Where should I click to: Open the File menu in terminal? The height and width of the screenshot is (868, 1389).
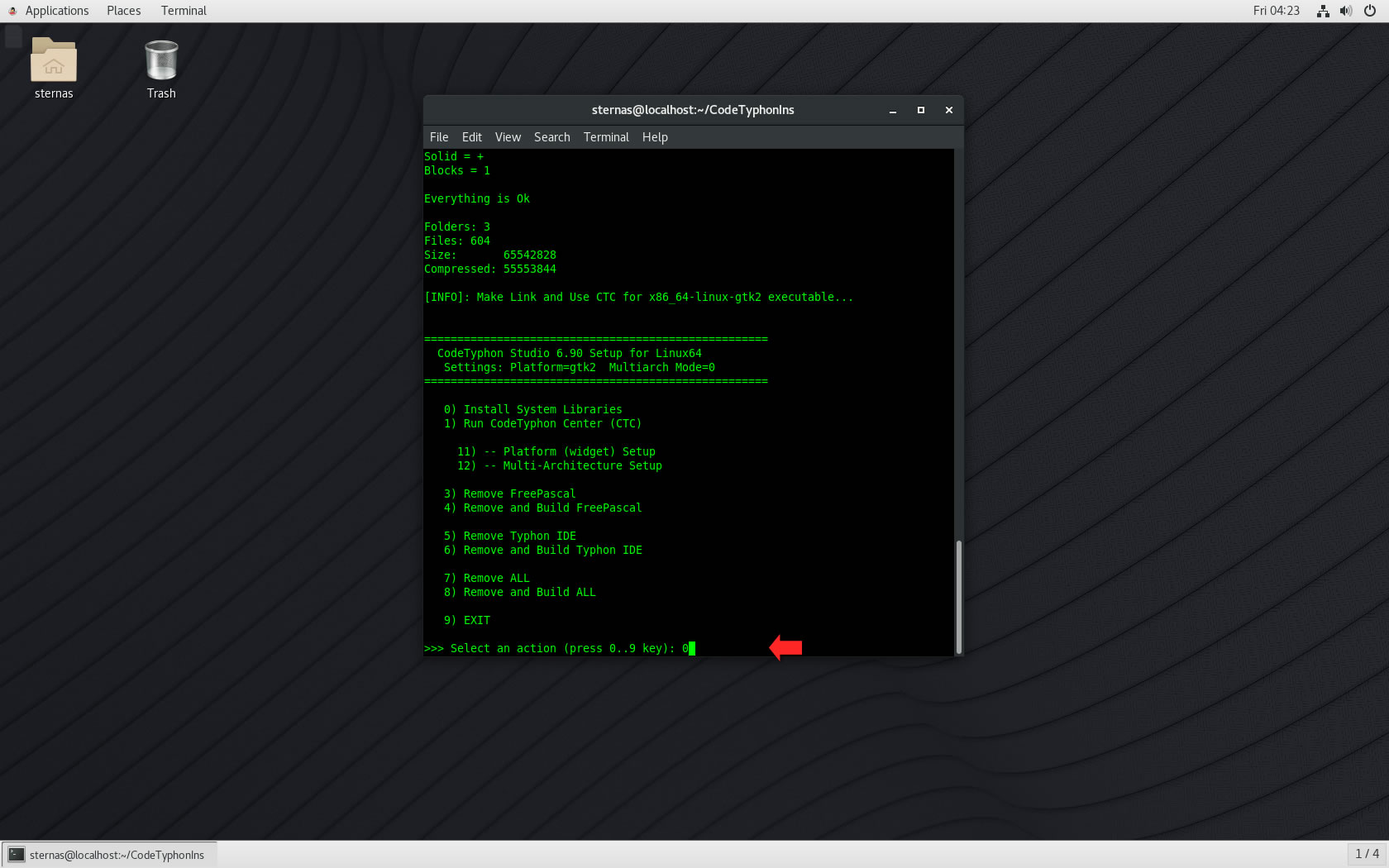click(x=439, y=137)
